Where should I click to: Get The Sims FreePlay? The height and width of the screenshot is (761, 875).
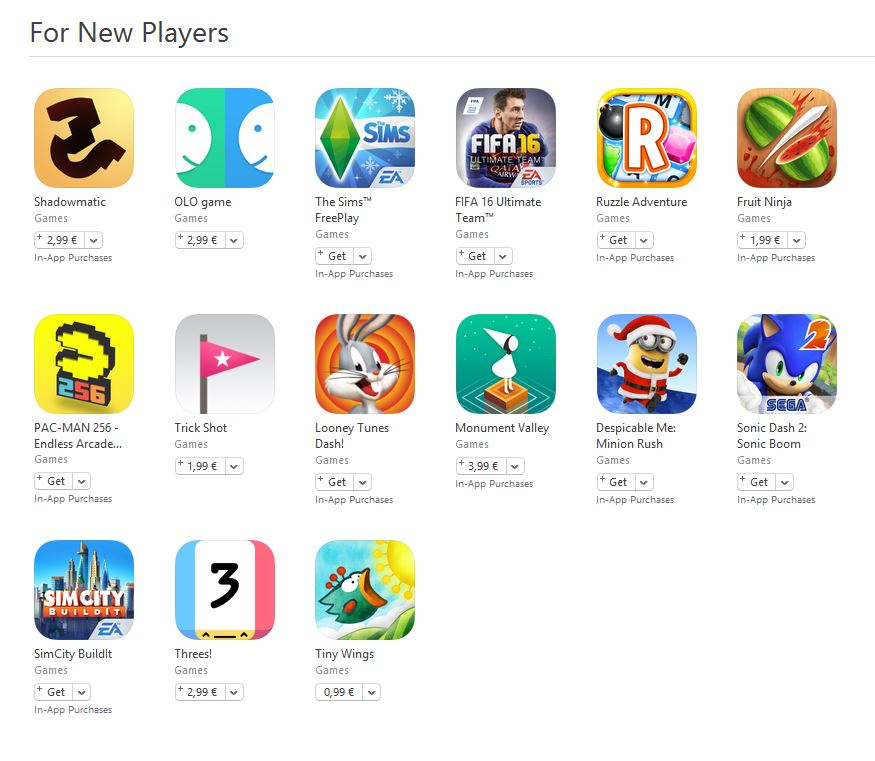335,256
